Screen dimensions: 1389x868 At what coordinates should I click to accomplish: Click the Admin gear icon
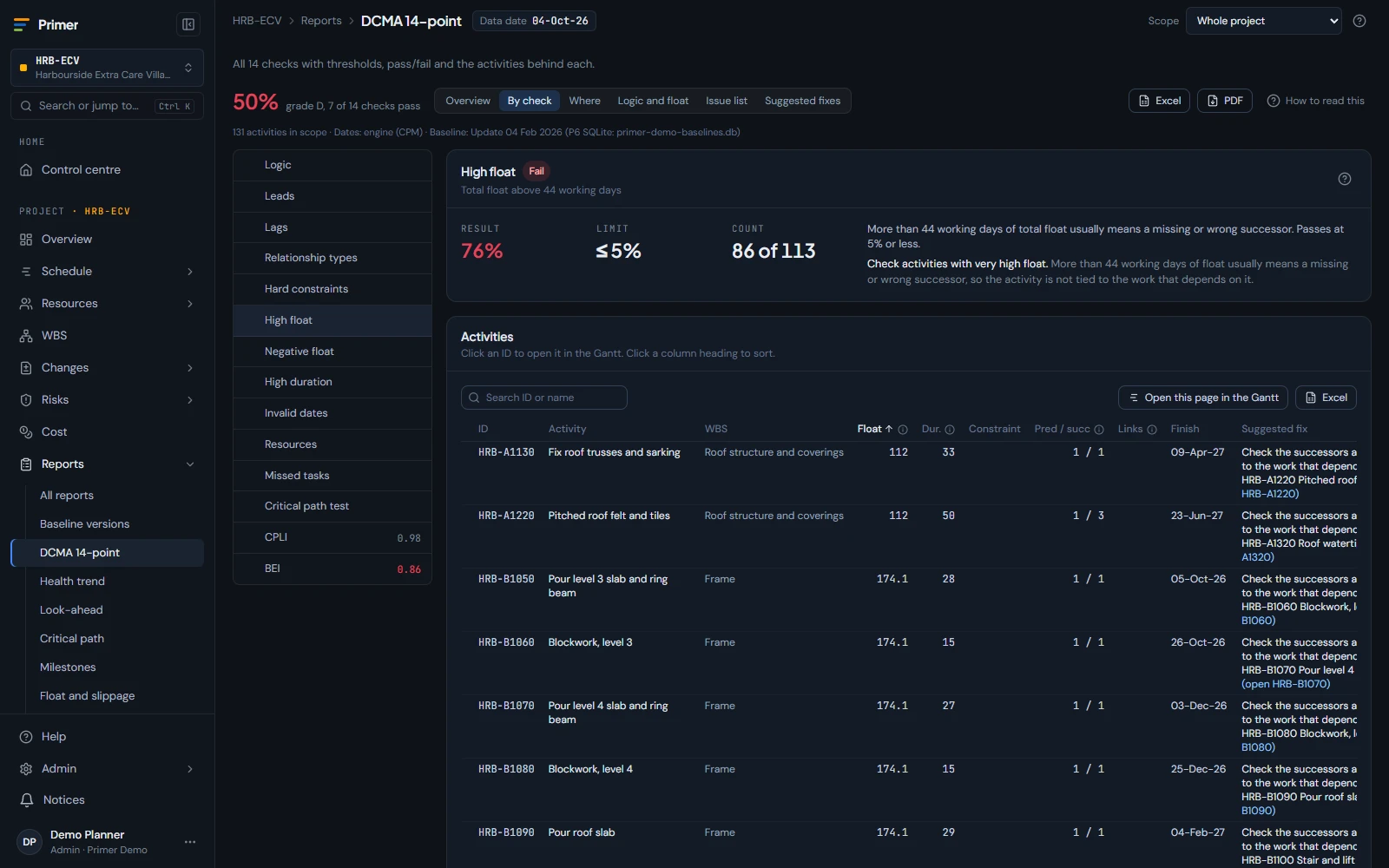(x=26, y=769)
